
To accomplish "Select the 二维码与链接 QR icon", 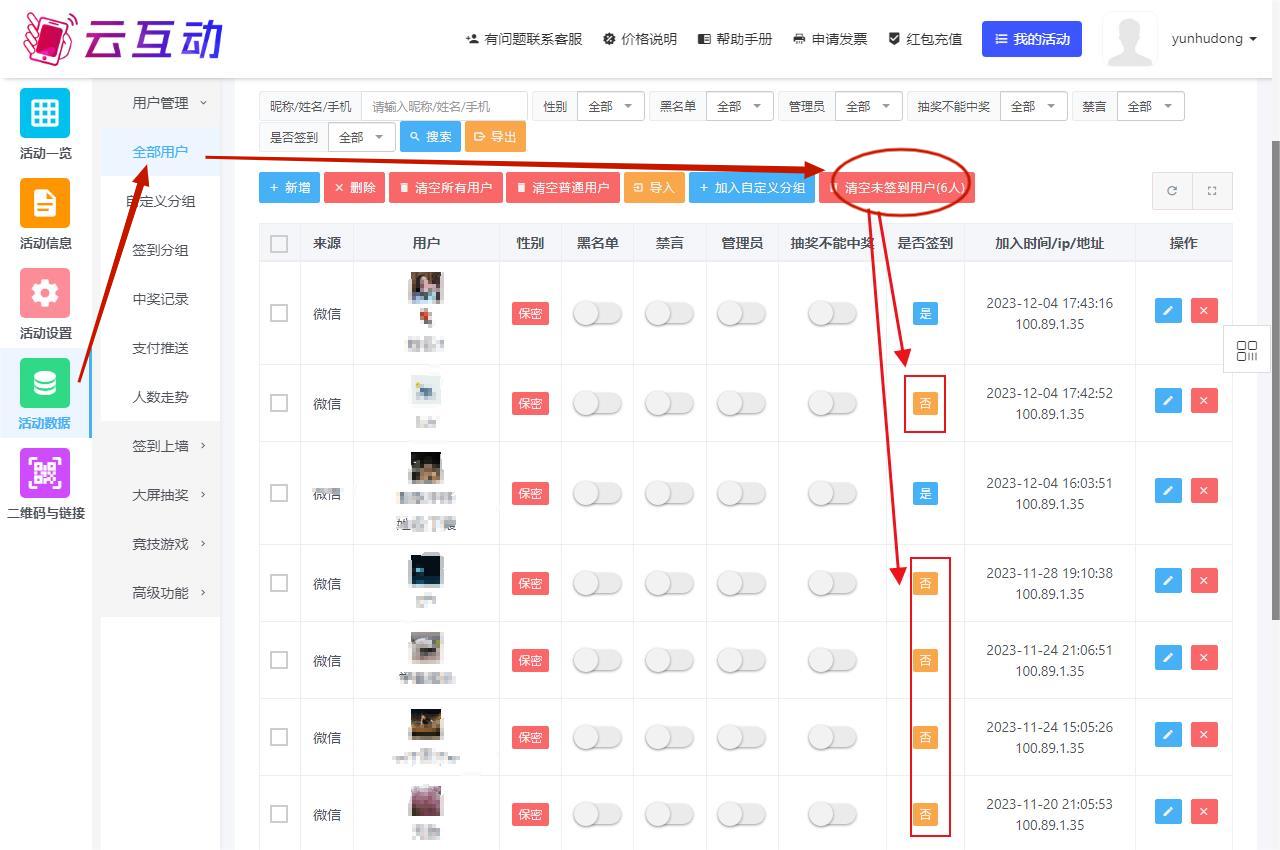I will coord(45,473).
